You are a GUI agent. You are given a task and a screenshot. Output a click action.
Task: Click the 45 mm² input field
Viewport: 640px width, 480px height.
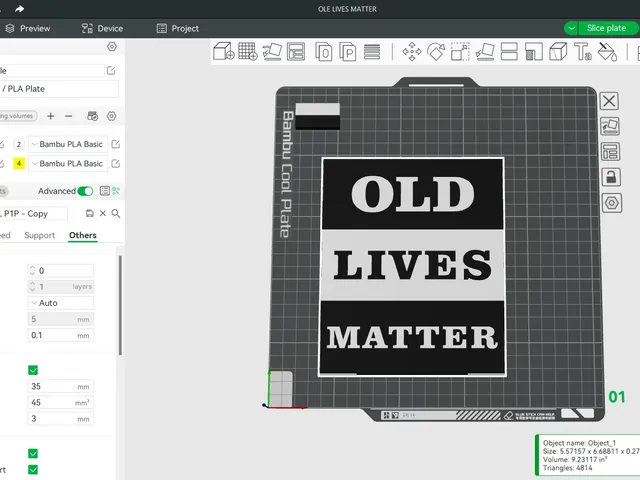point(61,402)
